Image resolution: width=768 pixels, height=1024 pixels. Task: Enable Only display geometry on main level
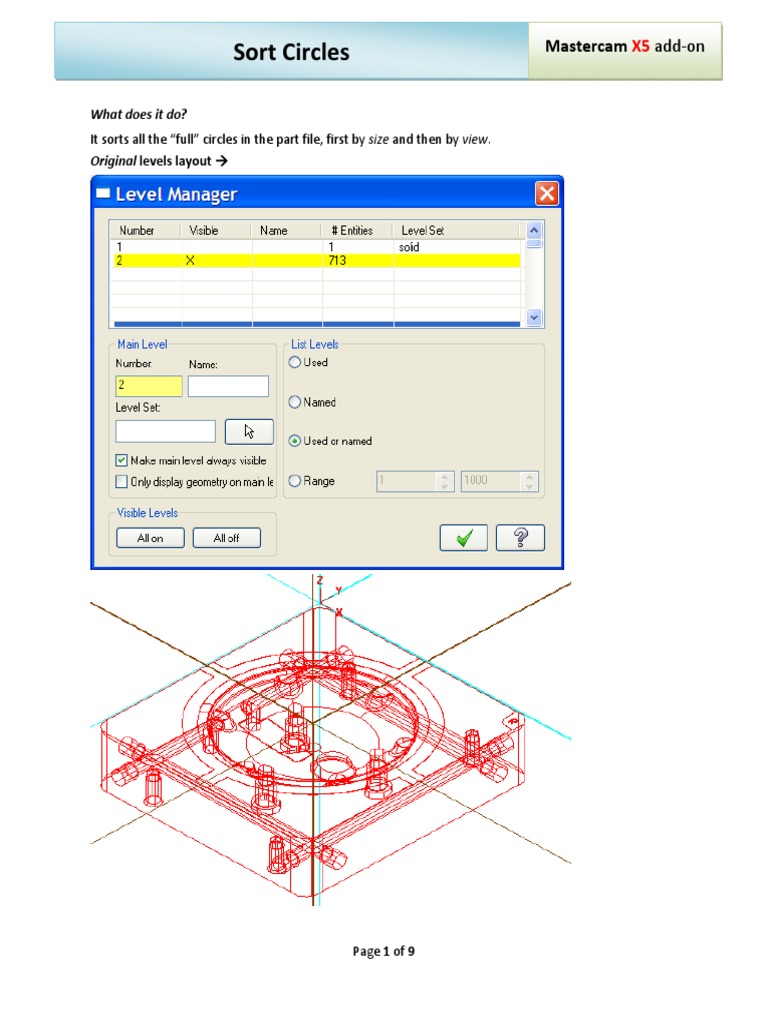(121, 481)
